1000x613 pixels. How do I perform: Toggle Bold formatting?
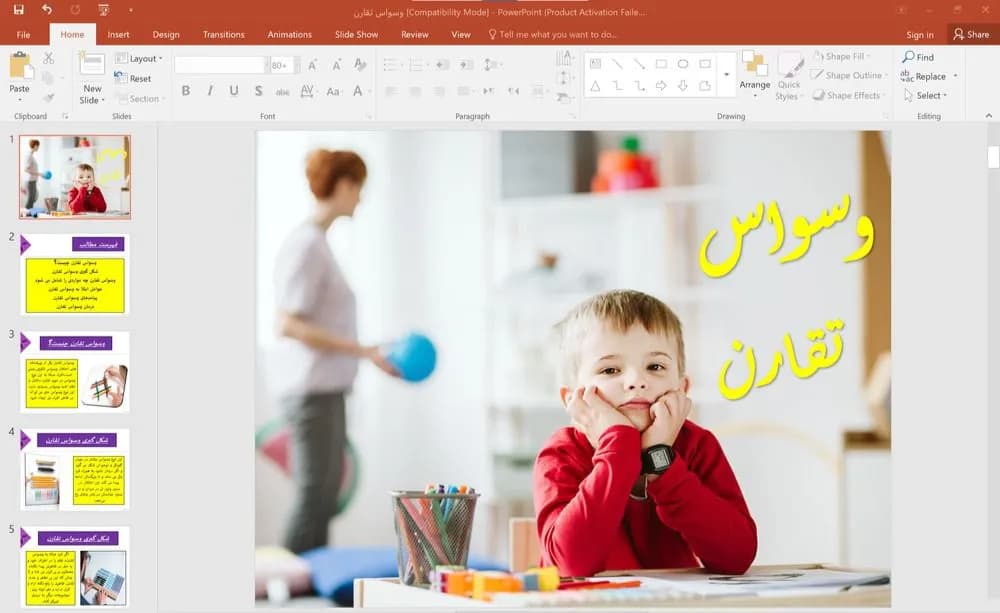[186, 91]
